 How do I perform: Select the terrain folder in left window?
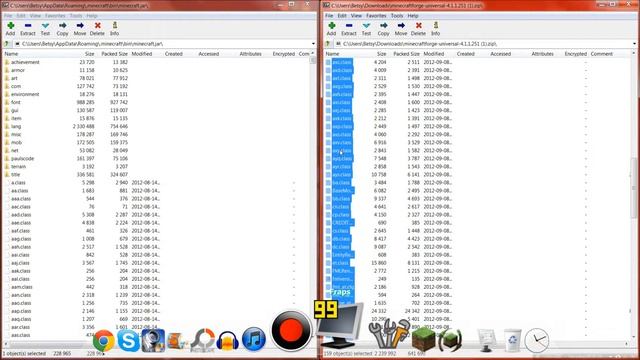tap(18, 167)
